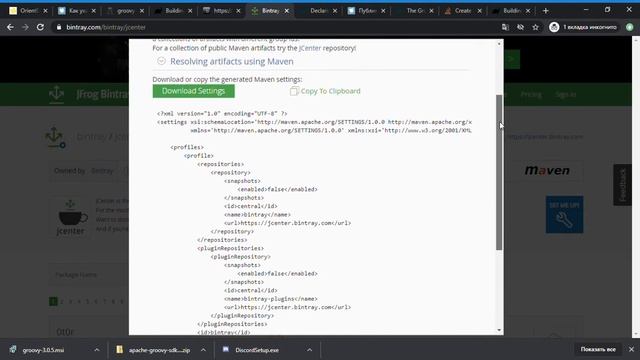Open apache-groovy-sdk zip download item

click(x=154, y=350)
